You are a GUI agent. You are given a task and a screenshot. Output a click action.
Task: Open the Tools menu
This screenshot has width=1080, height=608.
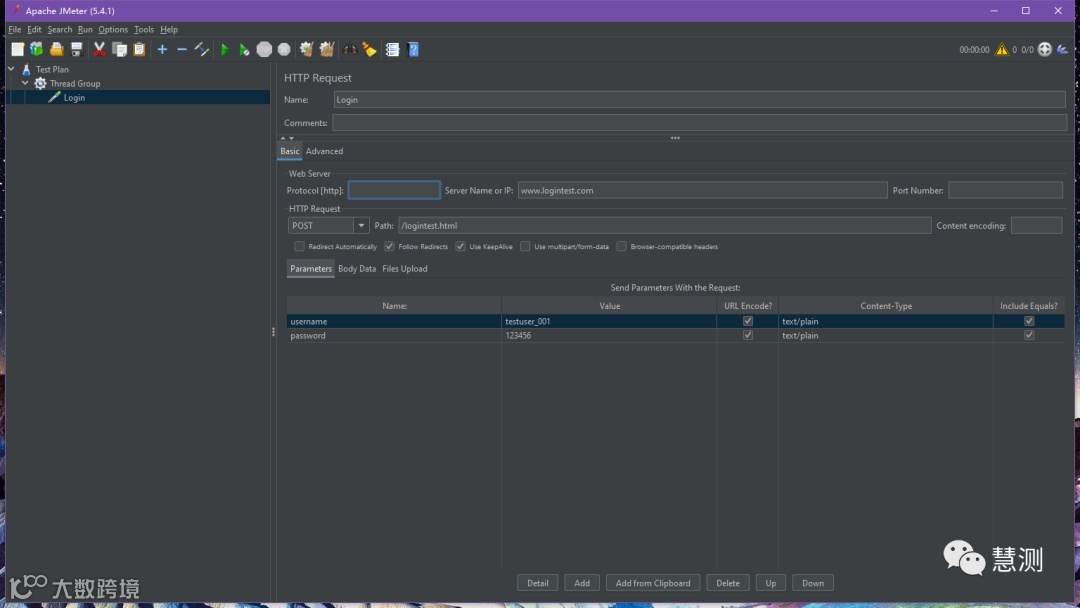coord(143,30)
